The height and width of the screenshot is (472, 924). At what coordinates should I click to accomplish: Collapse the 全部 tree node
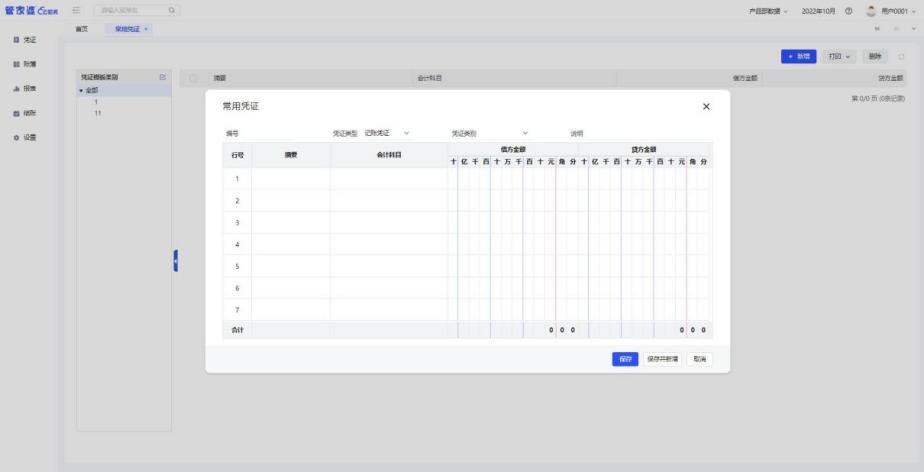pos(81,91)
